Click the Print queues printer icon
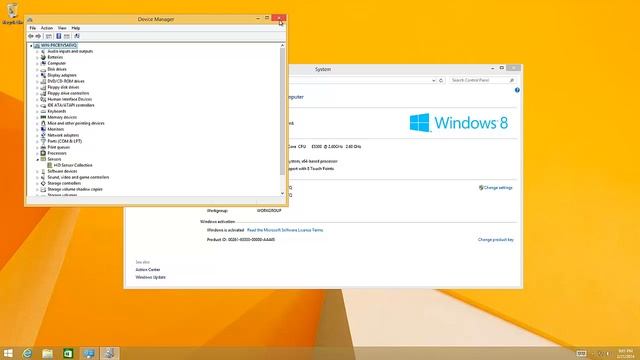This screenshot has height=360, width=640. 43,147
